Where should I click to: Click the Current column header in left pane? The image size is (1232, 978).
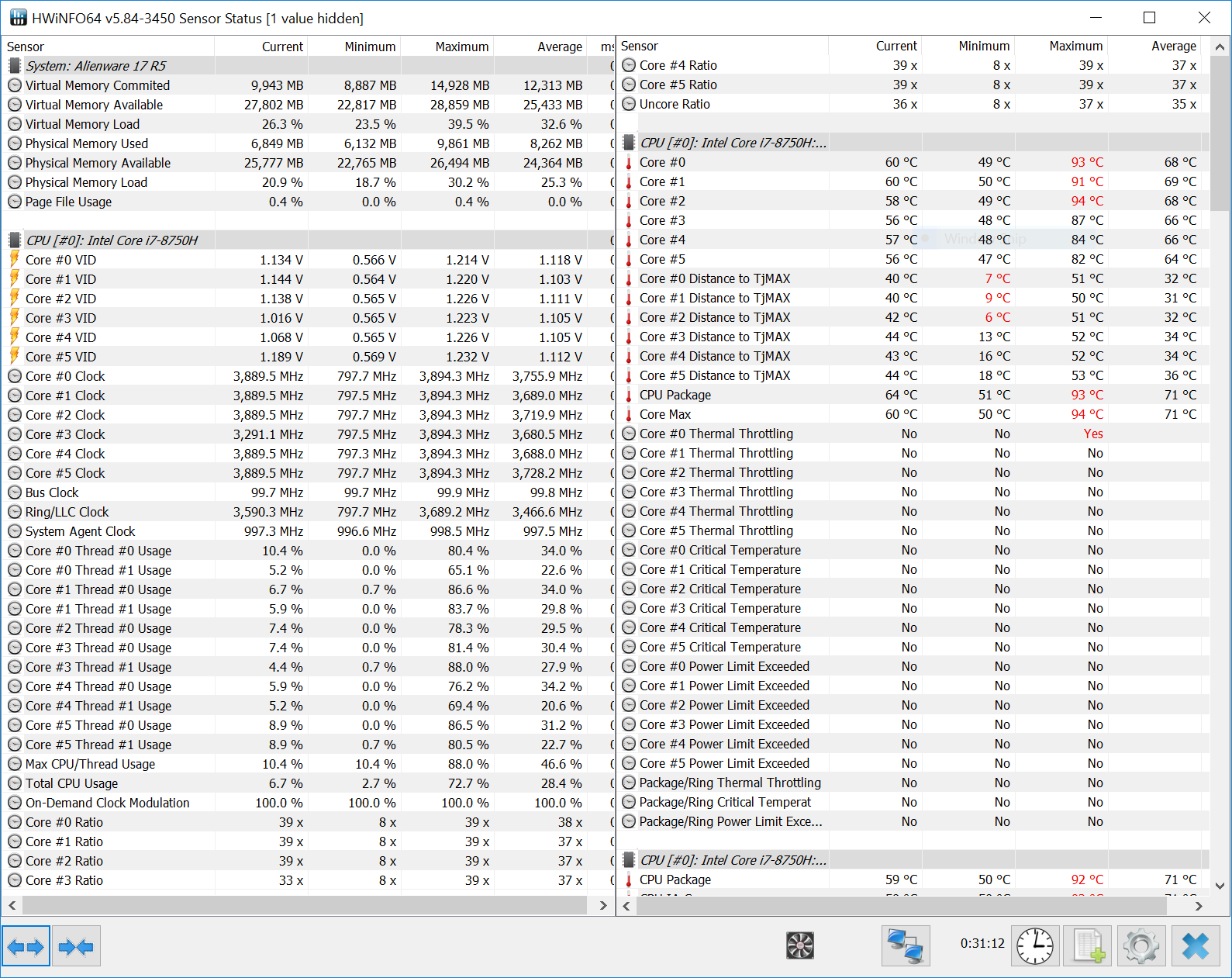pos(261,47)
